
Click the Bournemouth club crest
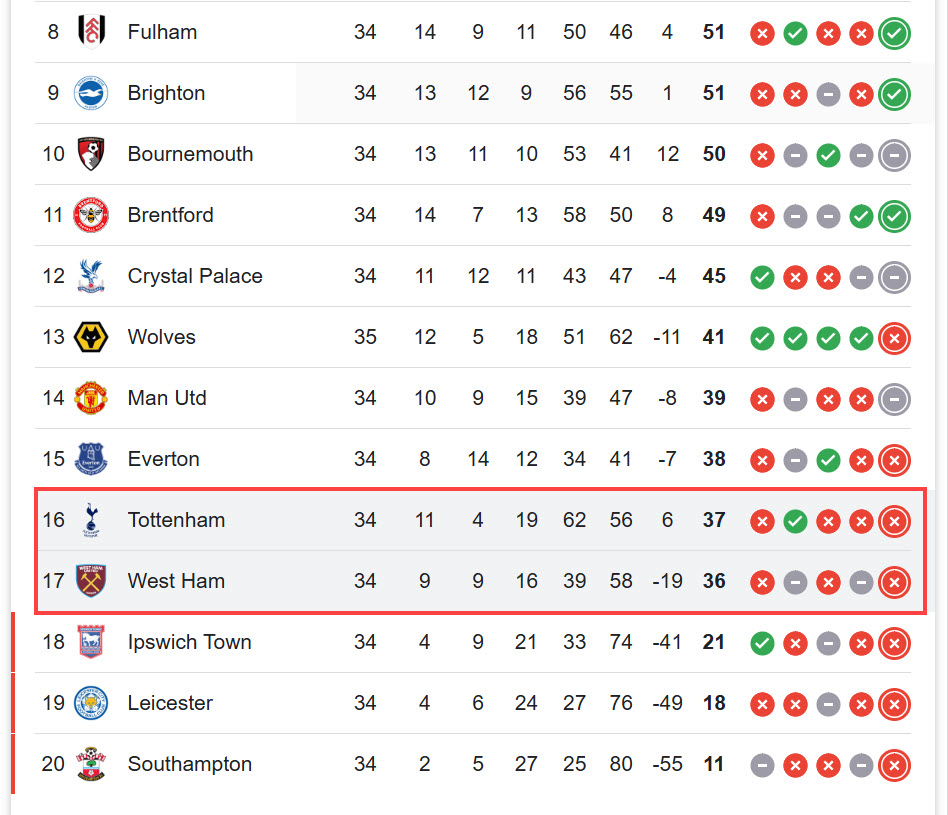pyautogui.click(x=91, y=154)
